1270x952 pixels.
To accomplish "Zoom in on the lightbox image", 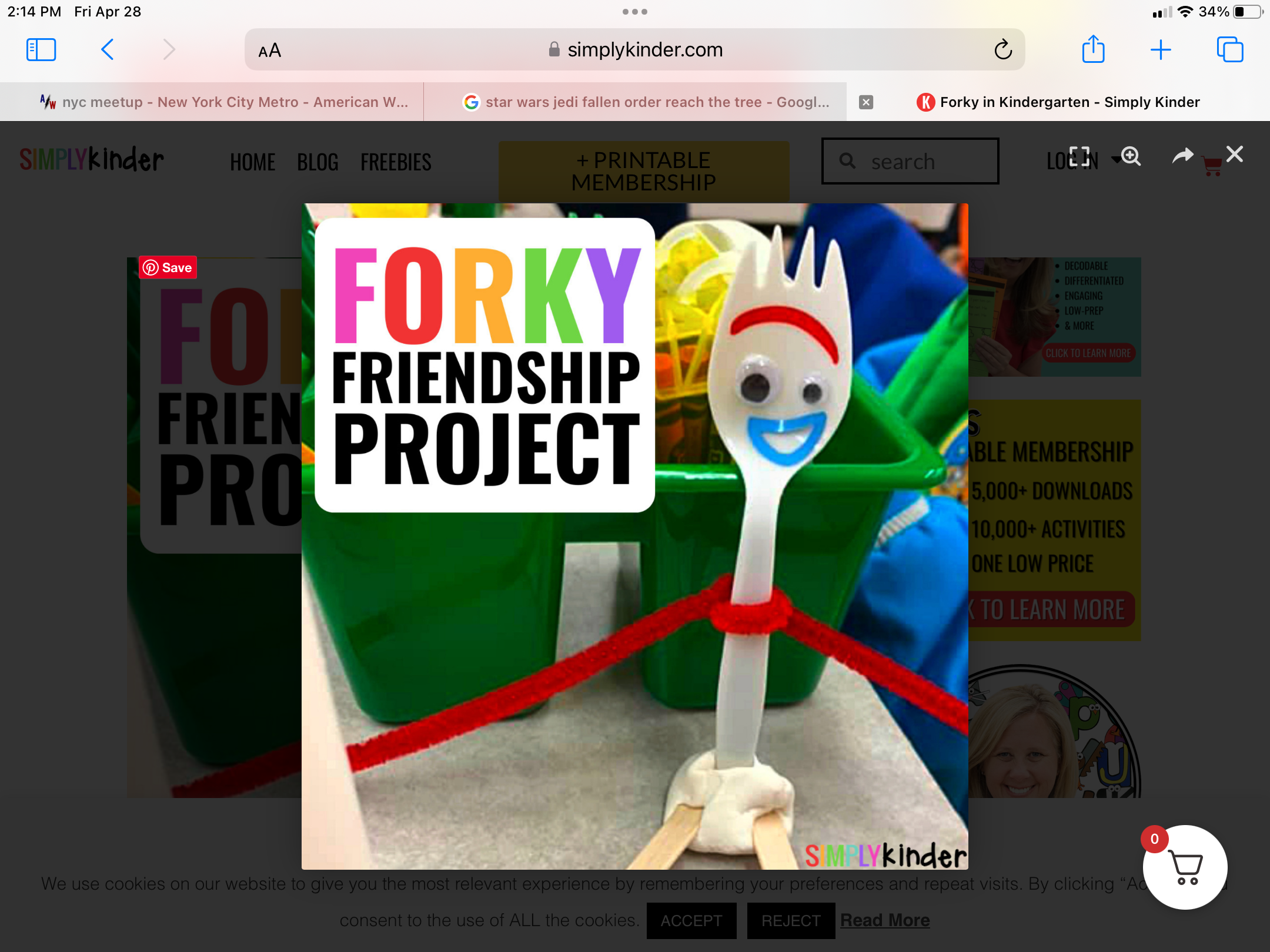I will pyautogui.click(x=1131, y=156).
